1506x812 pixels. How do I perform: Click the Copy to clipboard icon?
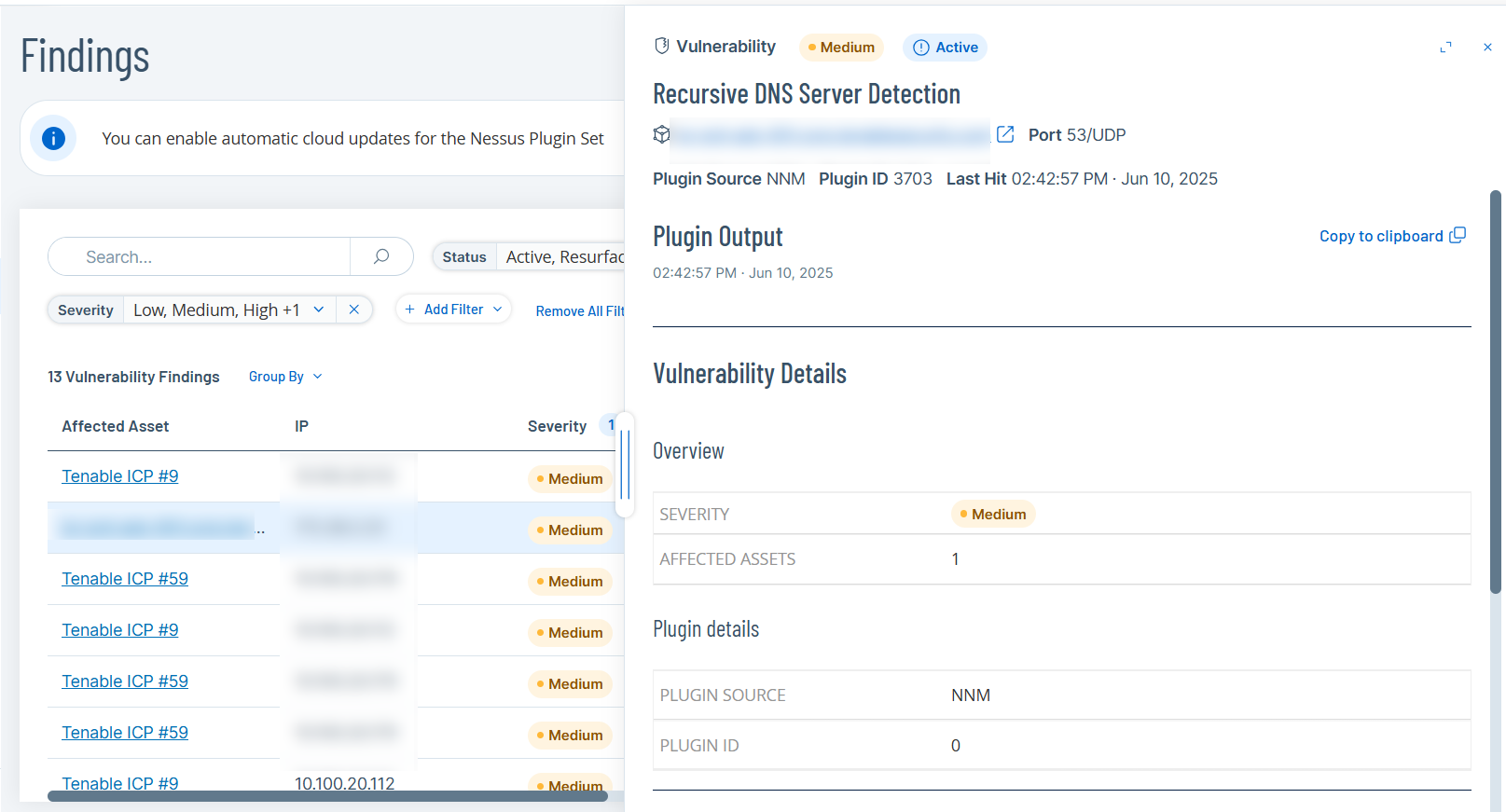(x=1458, y=236)
